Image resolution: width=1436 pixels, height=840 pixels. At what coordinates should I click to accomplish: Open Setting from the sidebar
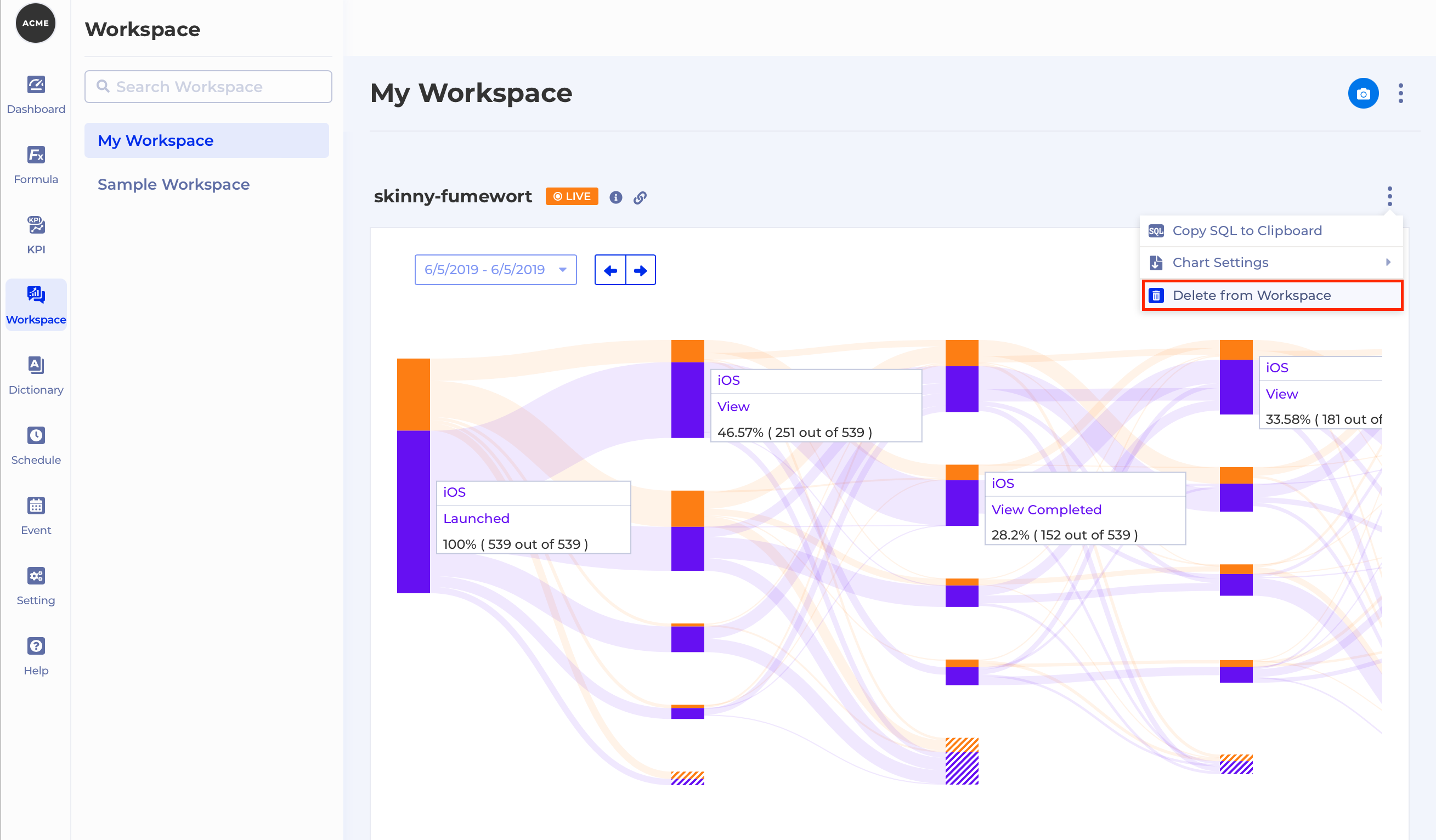coord(36,576)
